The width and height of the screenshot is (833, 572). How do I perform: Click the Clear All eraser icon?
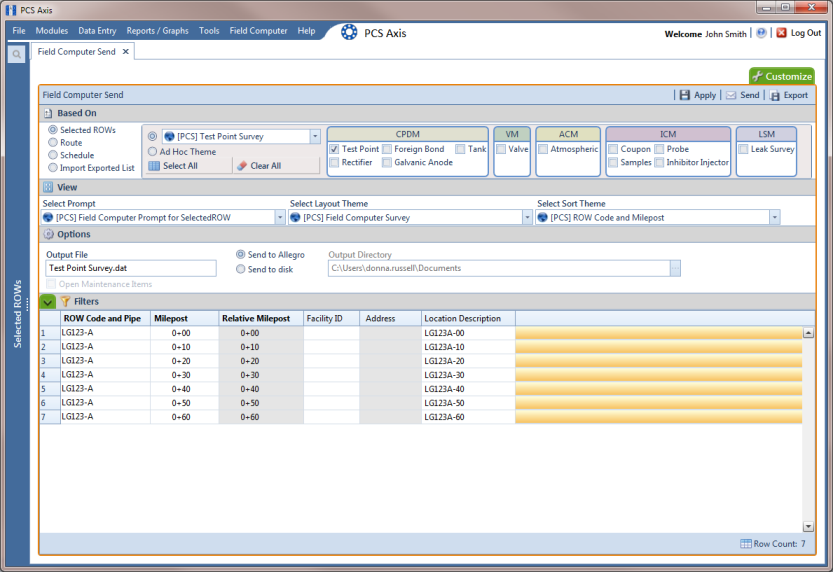point(242,166)
